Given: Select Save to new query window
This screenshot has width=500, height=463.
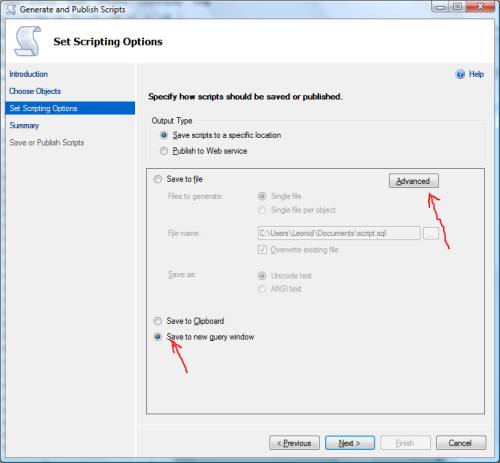Looking at the screenshot, I should (x=157, y=337).
